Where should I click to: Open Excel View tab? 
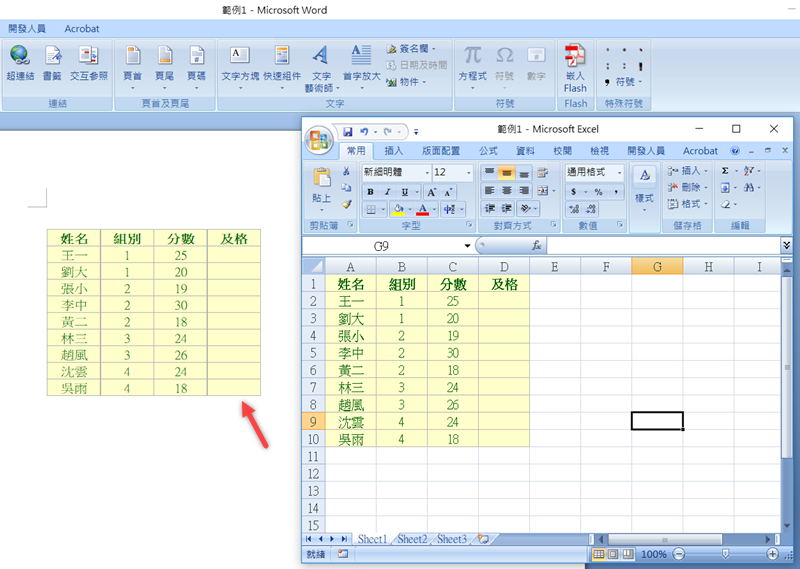(599, 151)
